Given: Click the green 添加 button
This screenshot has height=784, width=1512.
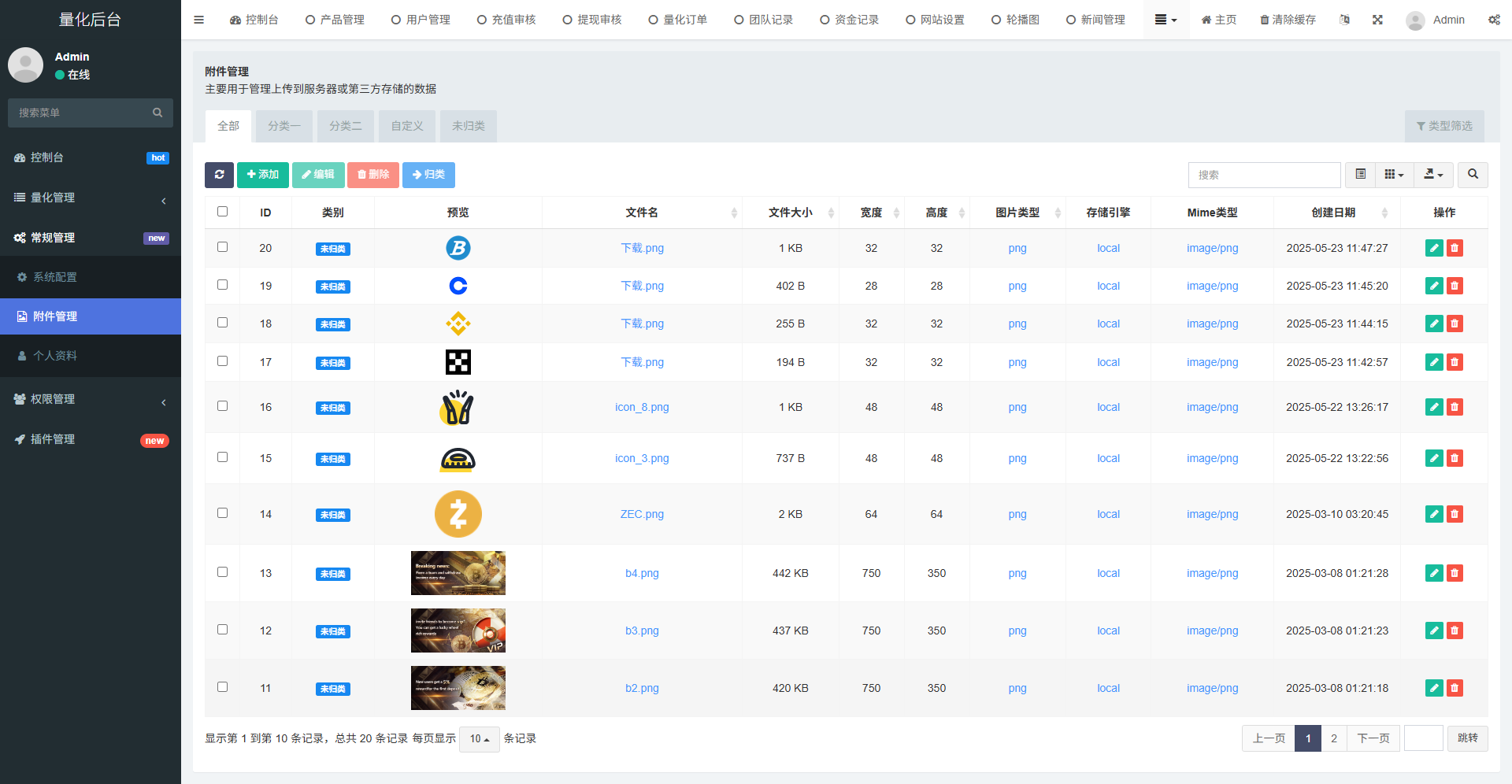Looking at the screenshot, I should click(263, 175).
